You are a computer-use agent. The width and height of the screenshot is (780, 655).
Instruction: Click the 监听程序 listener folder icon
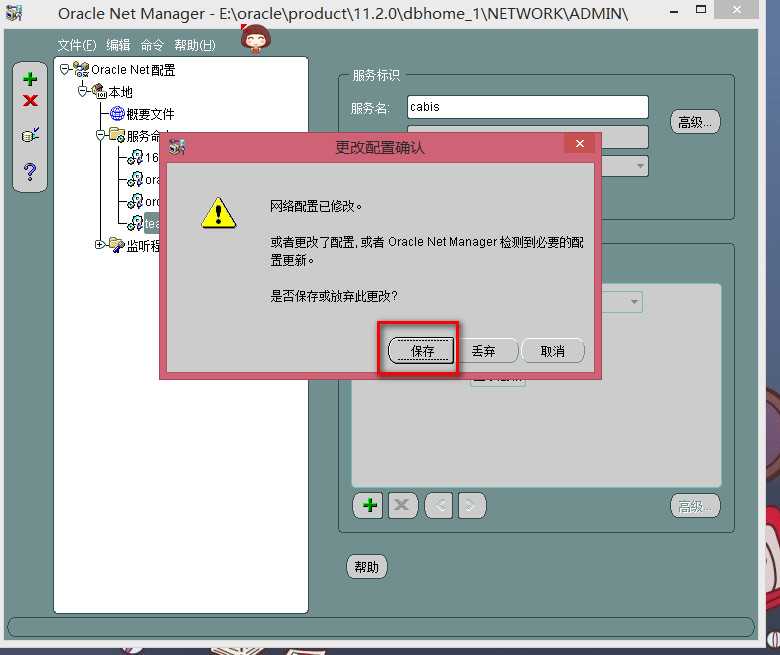(117, 244)
